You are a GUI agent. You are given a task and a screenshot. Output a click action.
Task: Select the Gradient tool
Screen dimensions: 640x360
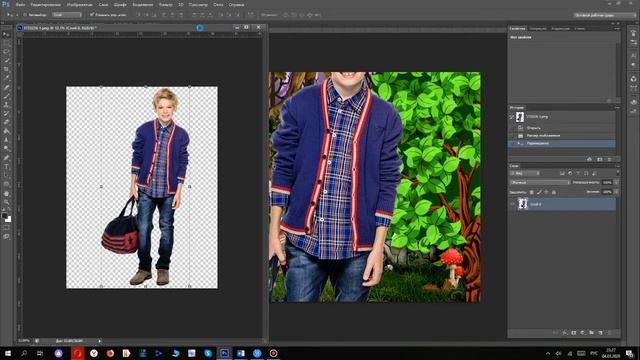pyautogui.click(x=7, y=131)
